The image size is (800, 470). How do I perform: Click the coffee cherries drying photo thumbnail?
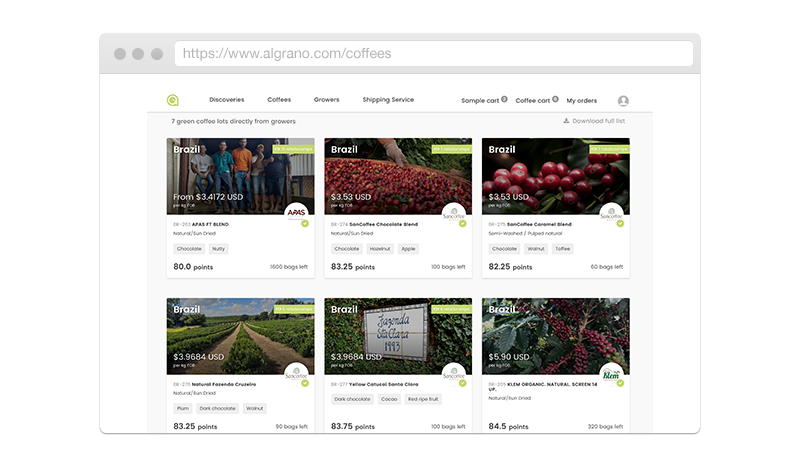[398, 176]
